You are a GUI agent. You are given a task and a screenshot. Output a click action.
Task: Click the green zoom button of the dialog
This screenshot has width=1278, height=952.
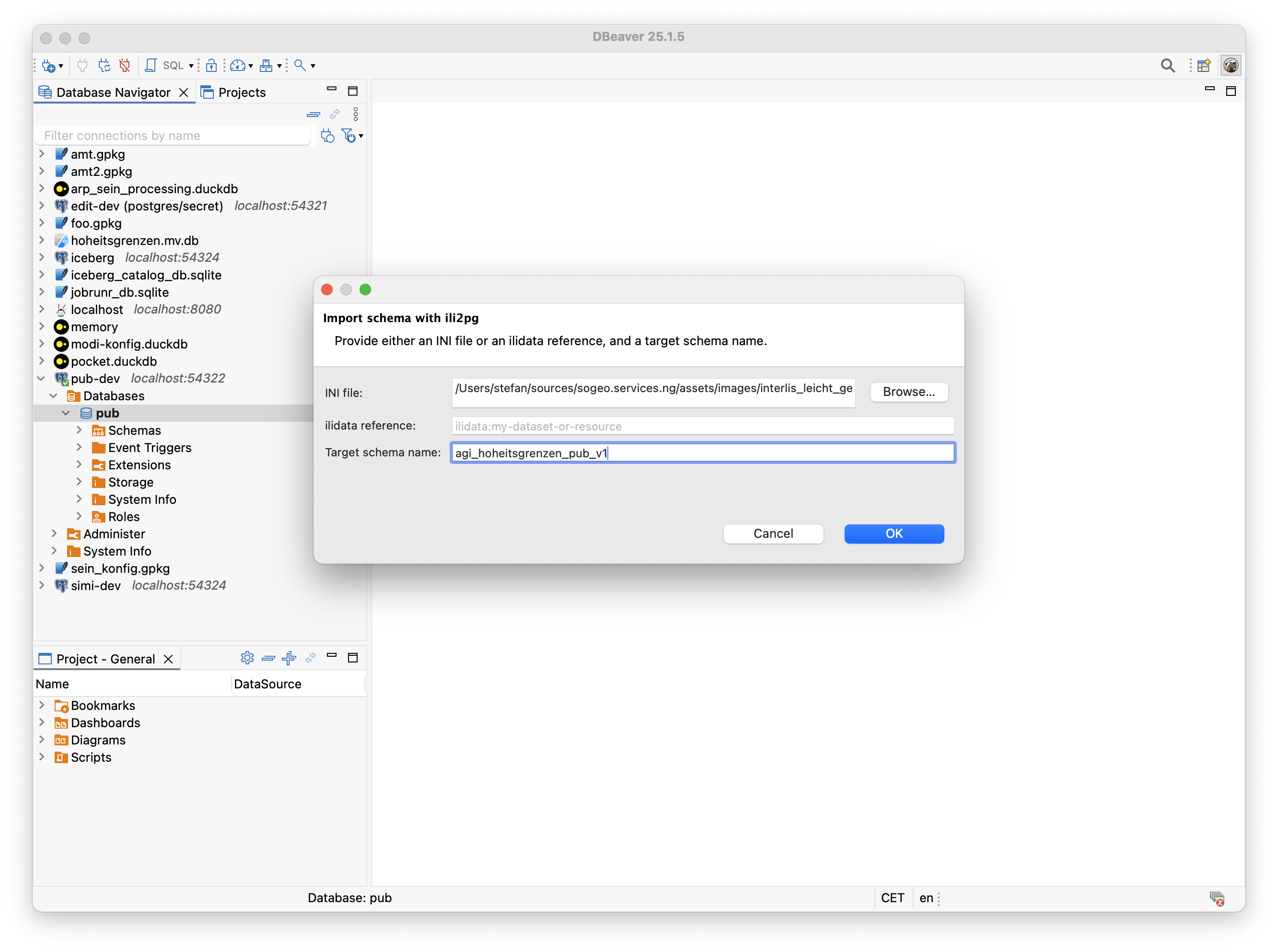point(365,289)
